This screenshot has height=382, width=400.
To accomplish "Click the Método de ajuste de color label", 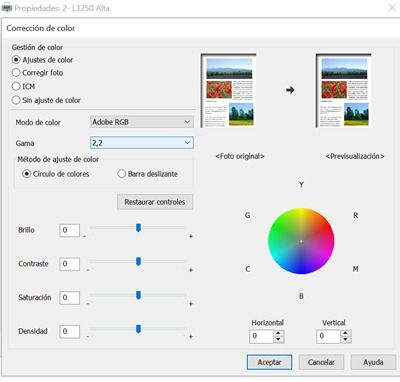I will [x=58, y=159].
